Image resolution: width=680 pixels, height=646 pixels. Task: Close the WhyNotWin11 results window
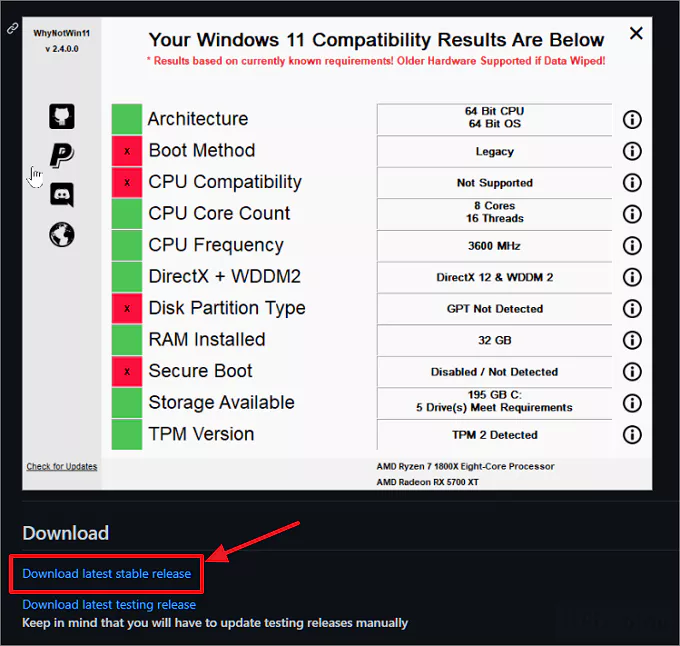pyautogui.click(x=636, y=33)
